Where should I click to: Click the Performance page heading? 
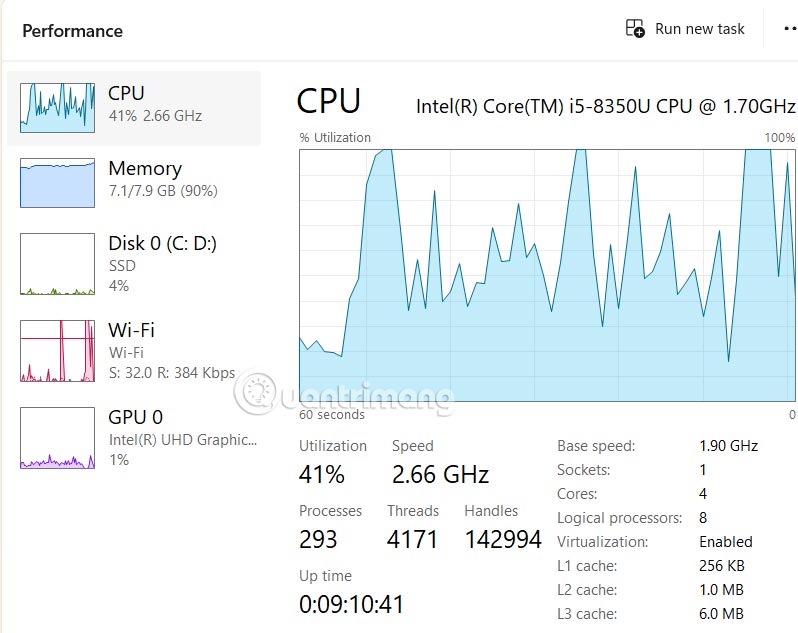point(73,31)
